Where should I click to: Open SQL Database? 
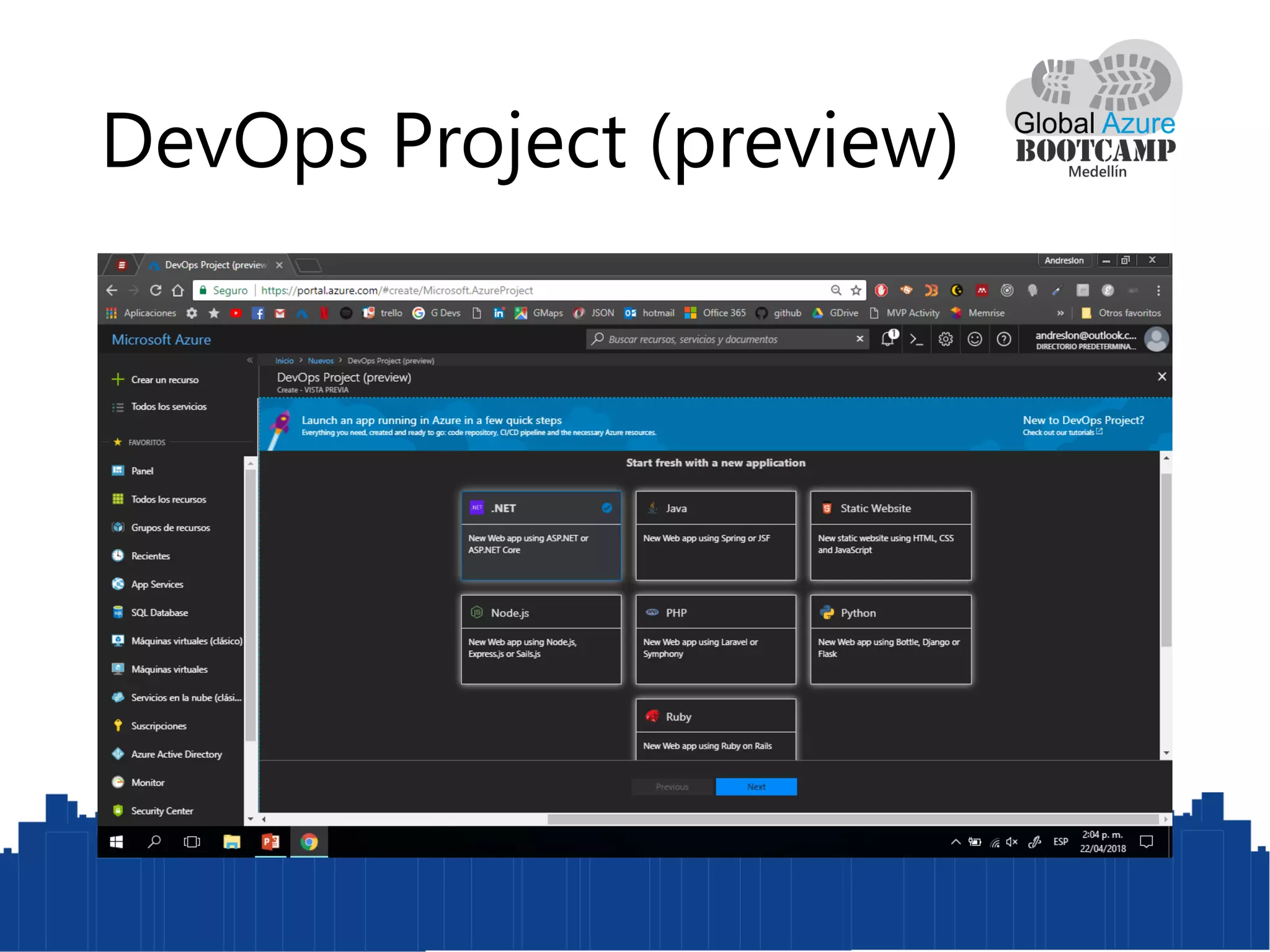pyautogui.click(x=149, y=613)
